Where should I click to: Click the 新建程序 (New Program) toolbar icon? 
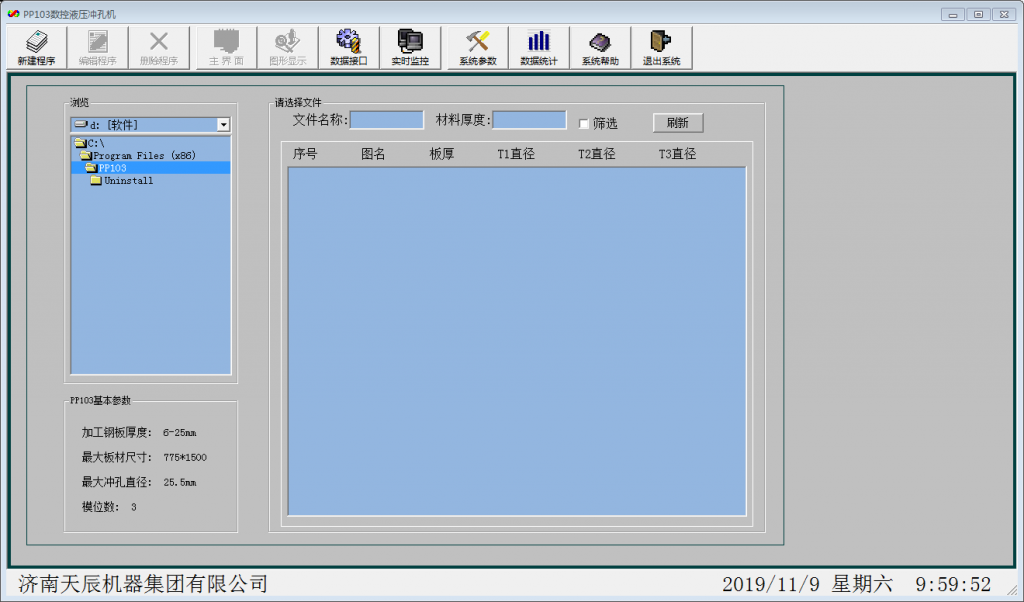point(36,47)
